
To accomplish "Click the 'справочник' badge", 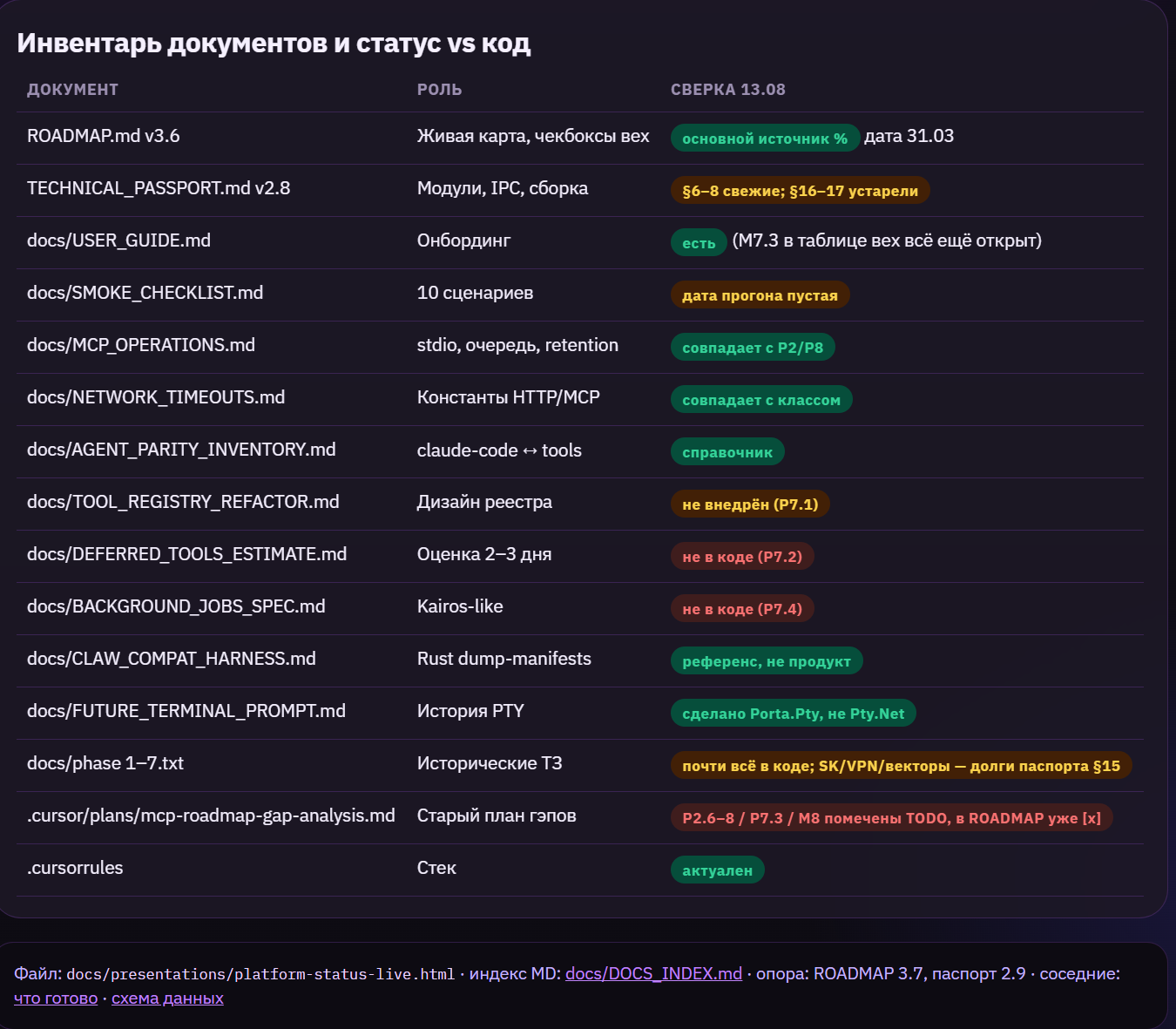I will (x=727, y=451).
